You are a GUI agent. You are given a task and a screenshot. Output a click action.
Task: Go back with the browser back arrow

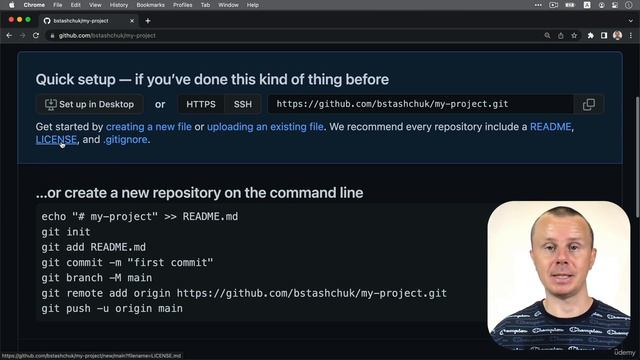[9, 36]
